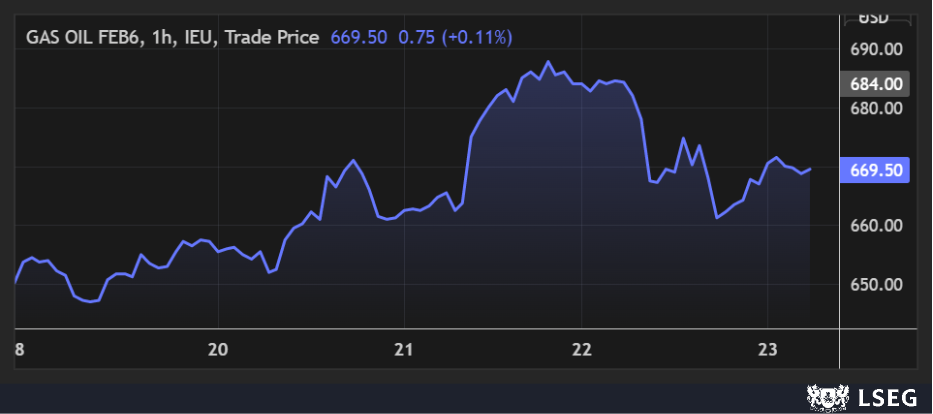Click the blue 669.50 current price tag
This screenshot has height=414, width=933.
(x=877, y=170)
